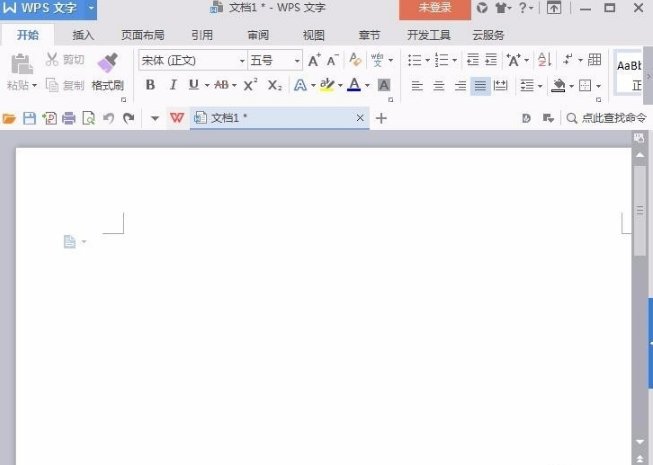
Task: Print the document with printer icon
Action: pyautogui.click(x=69, y=119)
